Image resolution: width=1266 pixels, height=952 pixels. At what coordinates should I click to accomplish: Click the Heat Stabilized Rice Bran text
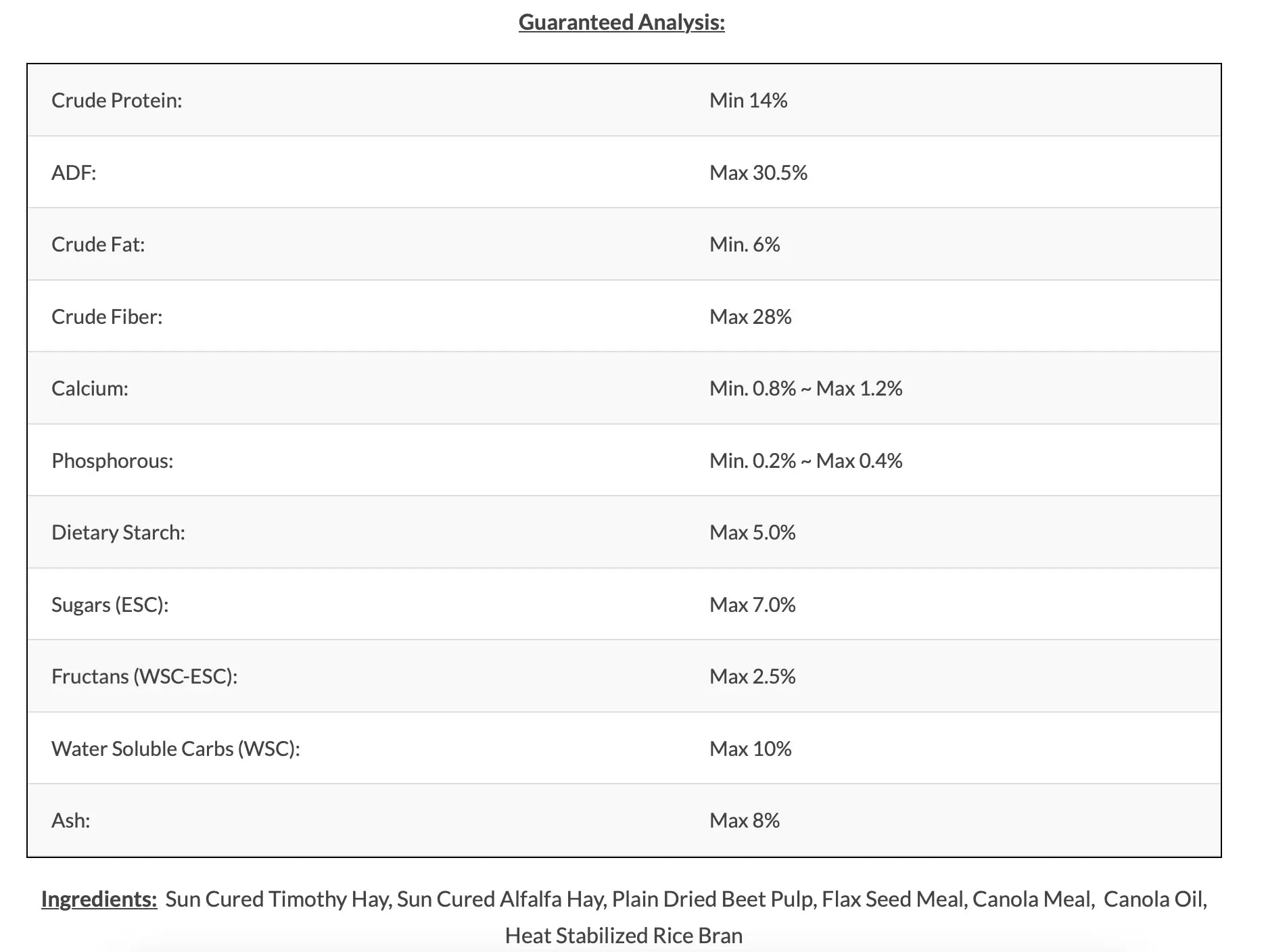[x=624, y=936]
